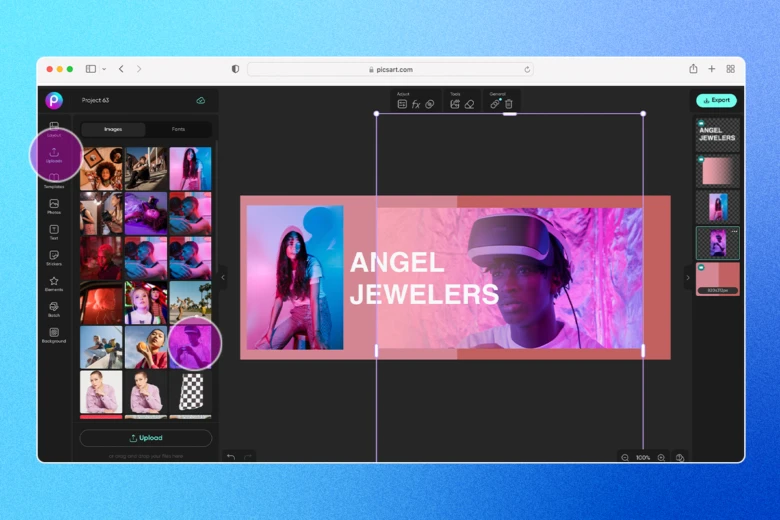Click the Upload button below the images
The image size is (780, 520).
(146, 438)
